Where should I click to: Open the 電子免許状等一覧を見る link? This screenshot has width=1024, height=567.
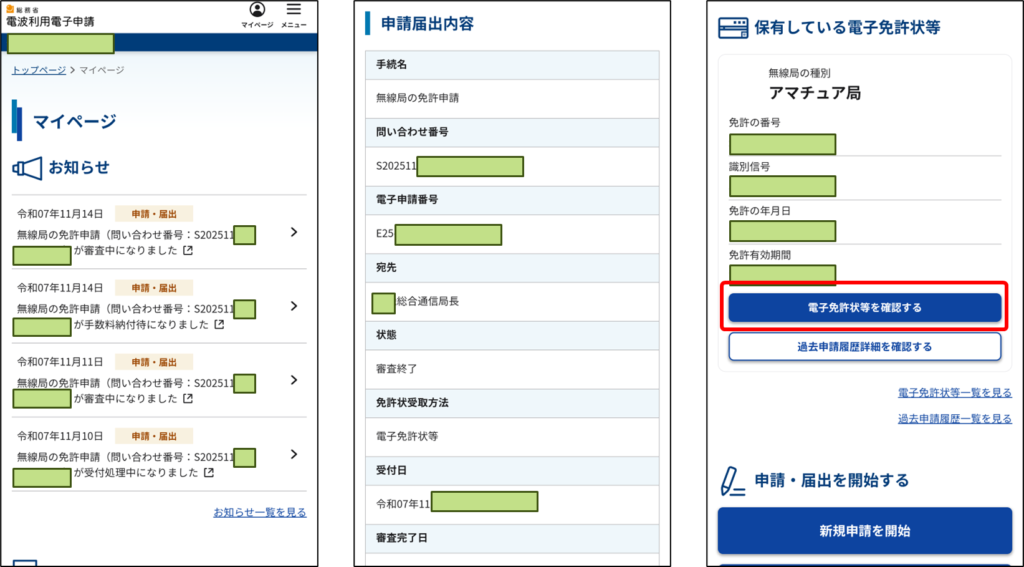[x=954, y=393]
